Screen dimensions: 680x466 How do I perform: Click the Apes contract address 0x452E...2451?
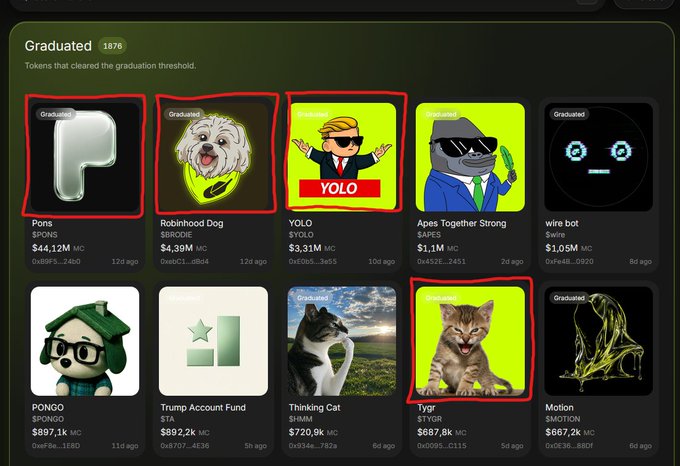[441, 262]
